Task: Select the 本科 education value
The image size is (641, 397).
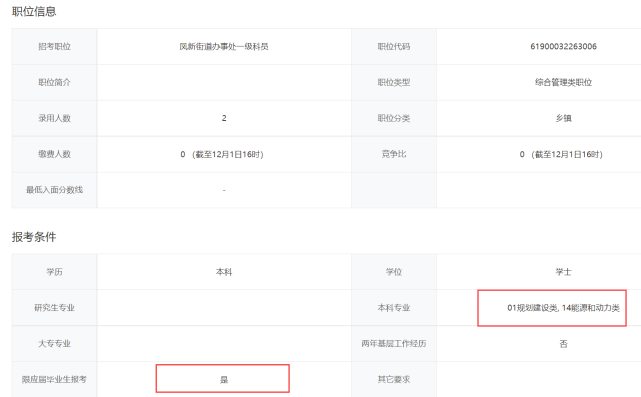Action: tap(224, 272)
